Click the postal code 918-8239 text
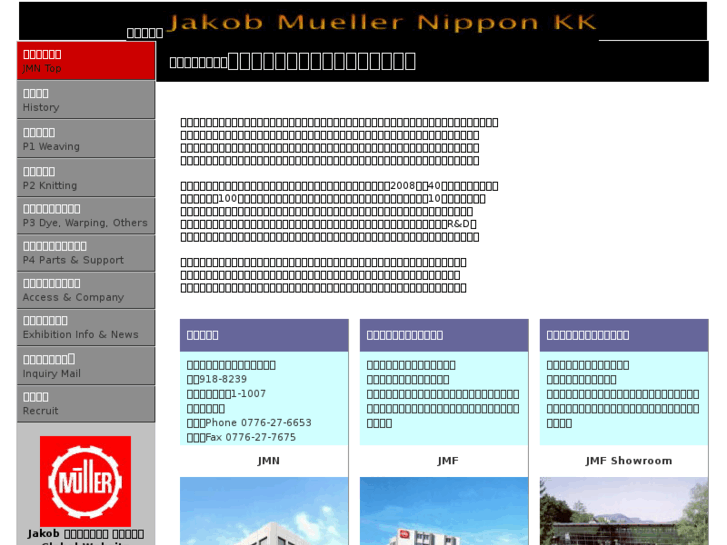Image resolution: width=727 pixels, height=545 pixels. pyautogui.click(x=217, y=379)
